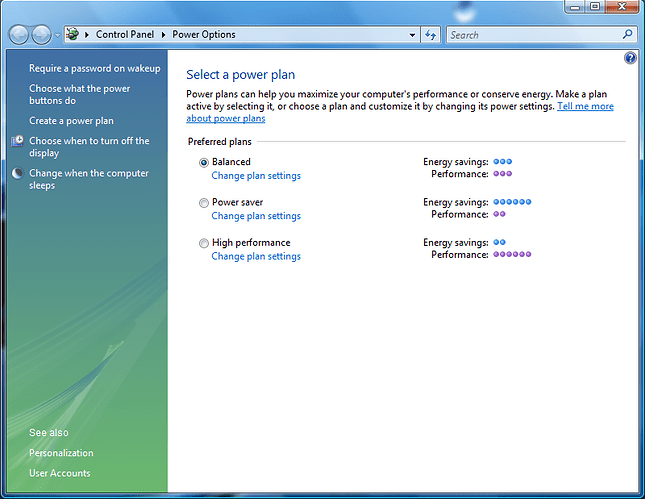Screen dimensions: 645x499
Task: Select the High performance plan
Action: [x=204, y=243]
